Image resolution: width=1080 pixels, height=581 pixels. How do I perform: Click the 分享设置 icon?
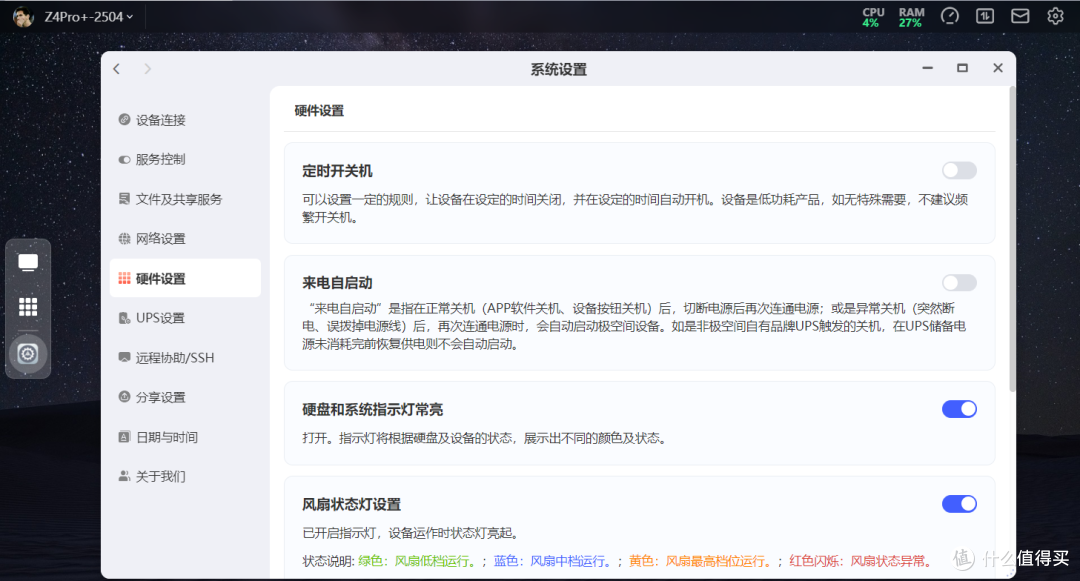124,397
